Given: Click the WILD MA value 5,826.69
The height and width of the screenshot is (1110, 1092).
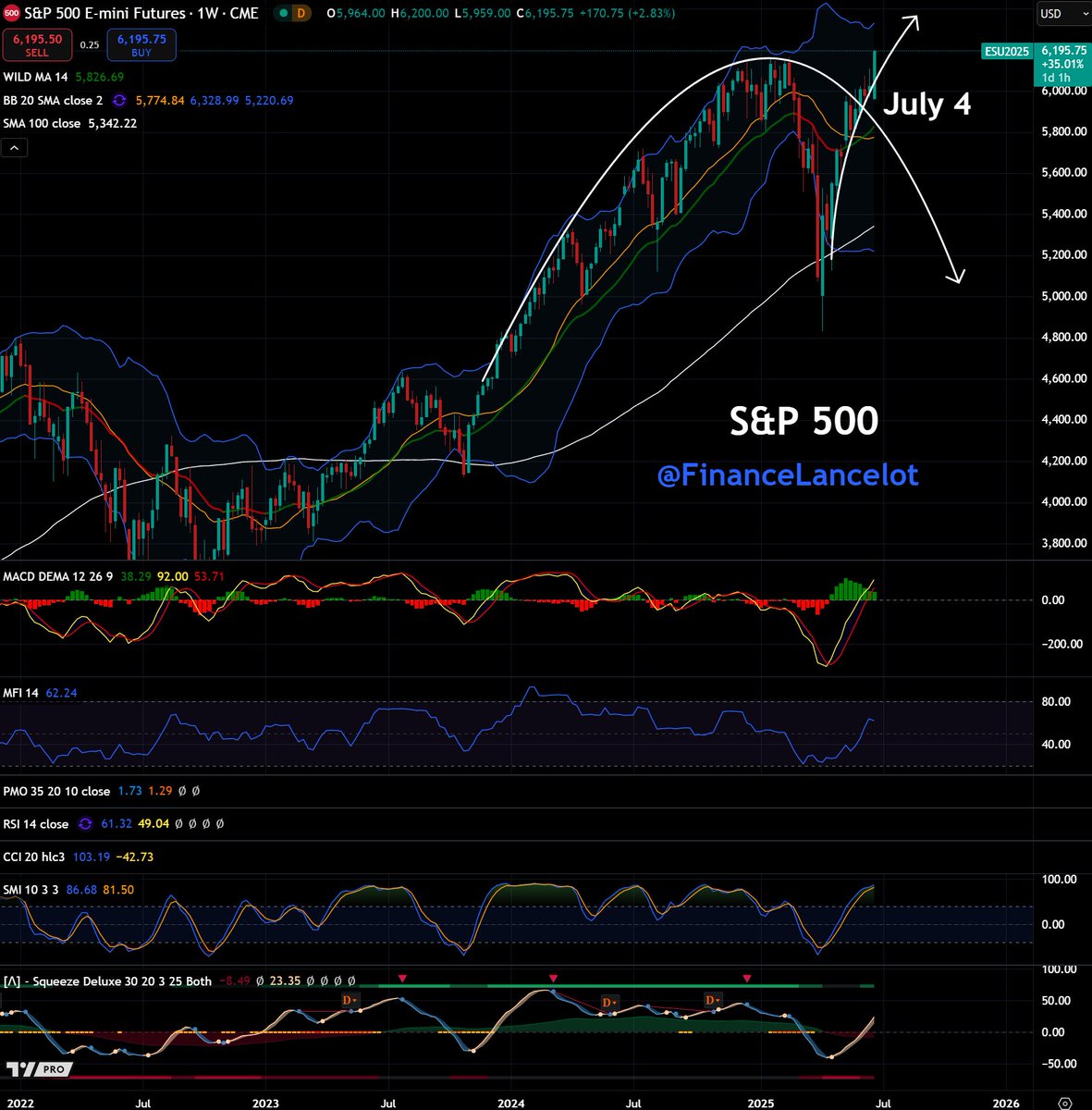Looking at the screenshot, I should point(100,77).
